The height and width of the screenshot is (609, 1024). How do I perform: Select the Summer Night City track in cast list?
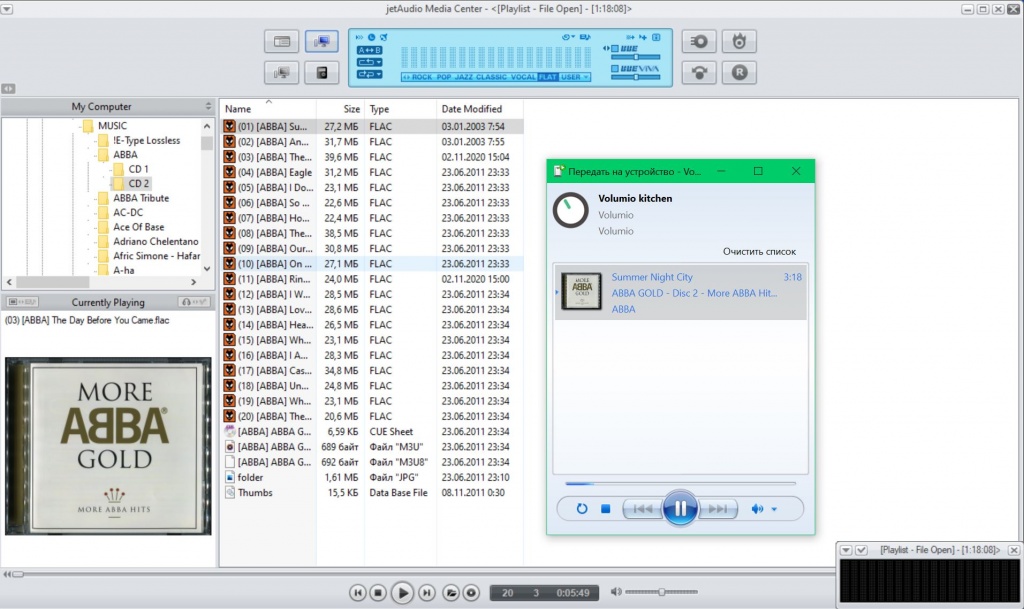click(680, 292)
